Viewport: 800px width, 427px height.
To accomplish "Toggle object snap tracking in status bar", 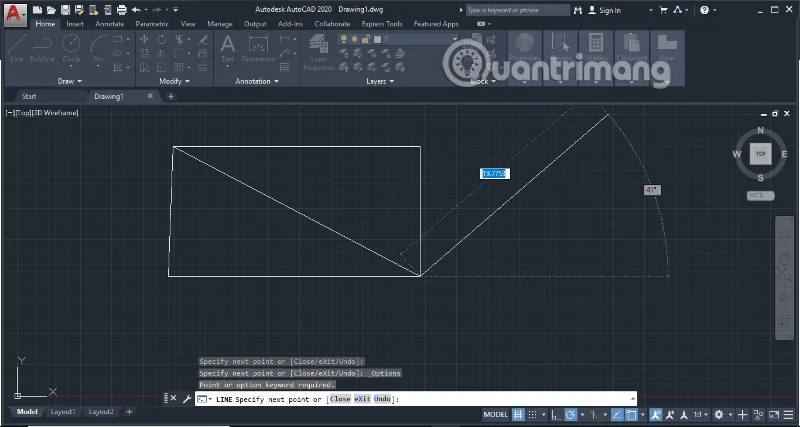I will pos(616,414).
